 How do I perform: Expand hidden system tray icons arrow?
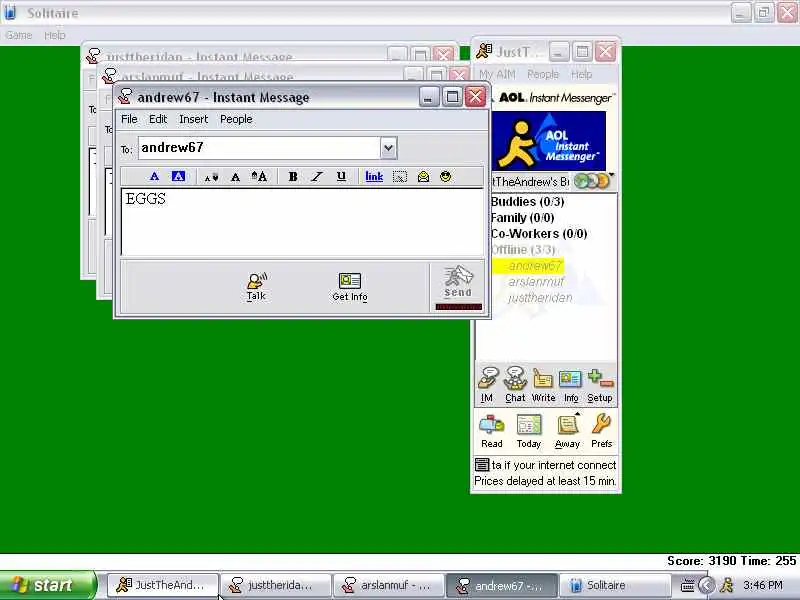[x=707, y=585]
